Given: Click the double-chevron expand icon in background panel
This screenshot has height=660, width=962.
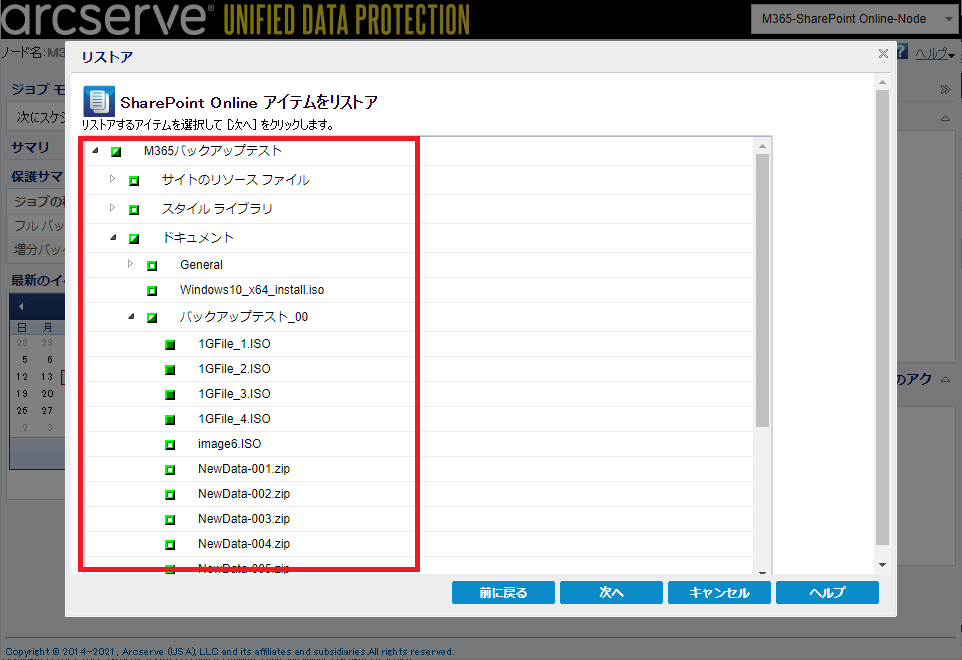Looking at the screenshot, I should click(x=945, y=90).
